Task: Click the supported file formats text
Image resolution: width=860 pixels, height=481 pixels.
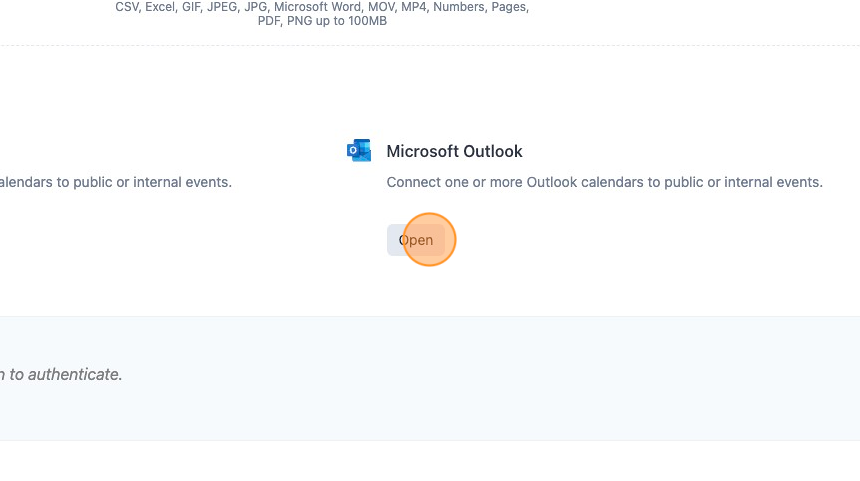Action: tap(322, 14)
